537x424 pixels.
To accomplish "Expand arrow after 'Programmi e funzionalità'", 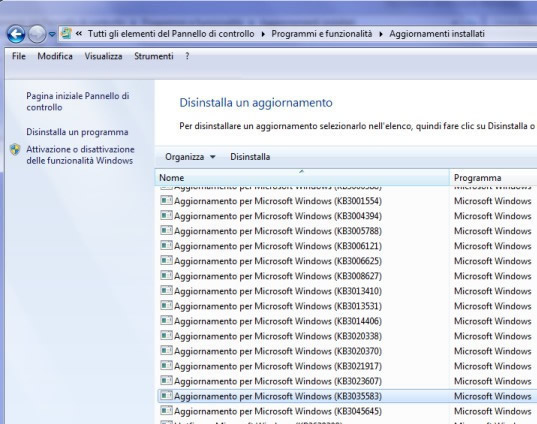I will point(381,34).
